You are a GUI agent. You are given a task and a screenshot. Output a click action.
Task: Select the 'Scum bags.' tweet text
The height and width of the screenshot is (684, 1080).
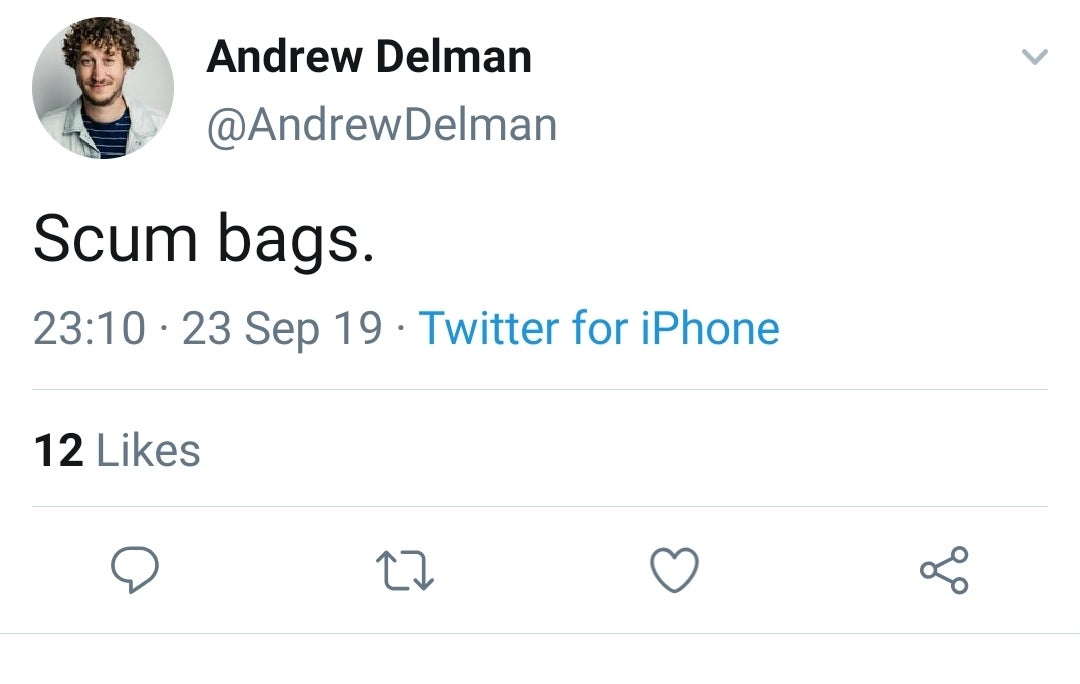pyautogui.click(x=204, y=238)
